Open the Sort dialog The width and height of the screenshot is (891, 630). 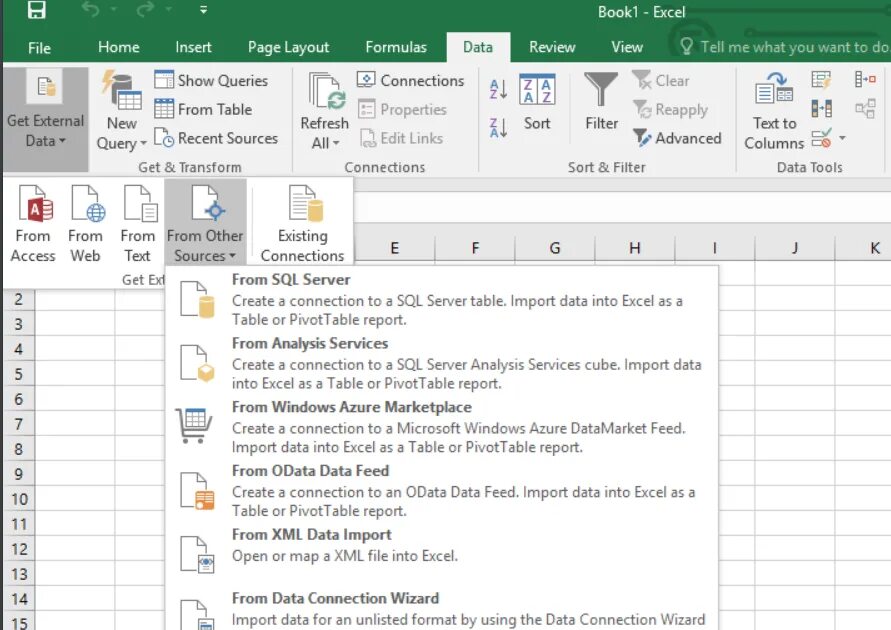[537, 102]
